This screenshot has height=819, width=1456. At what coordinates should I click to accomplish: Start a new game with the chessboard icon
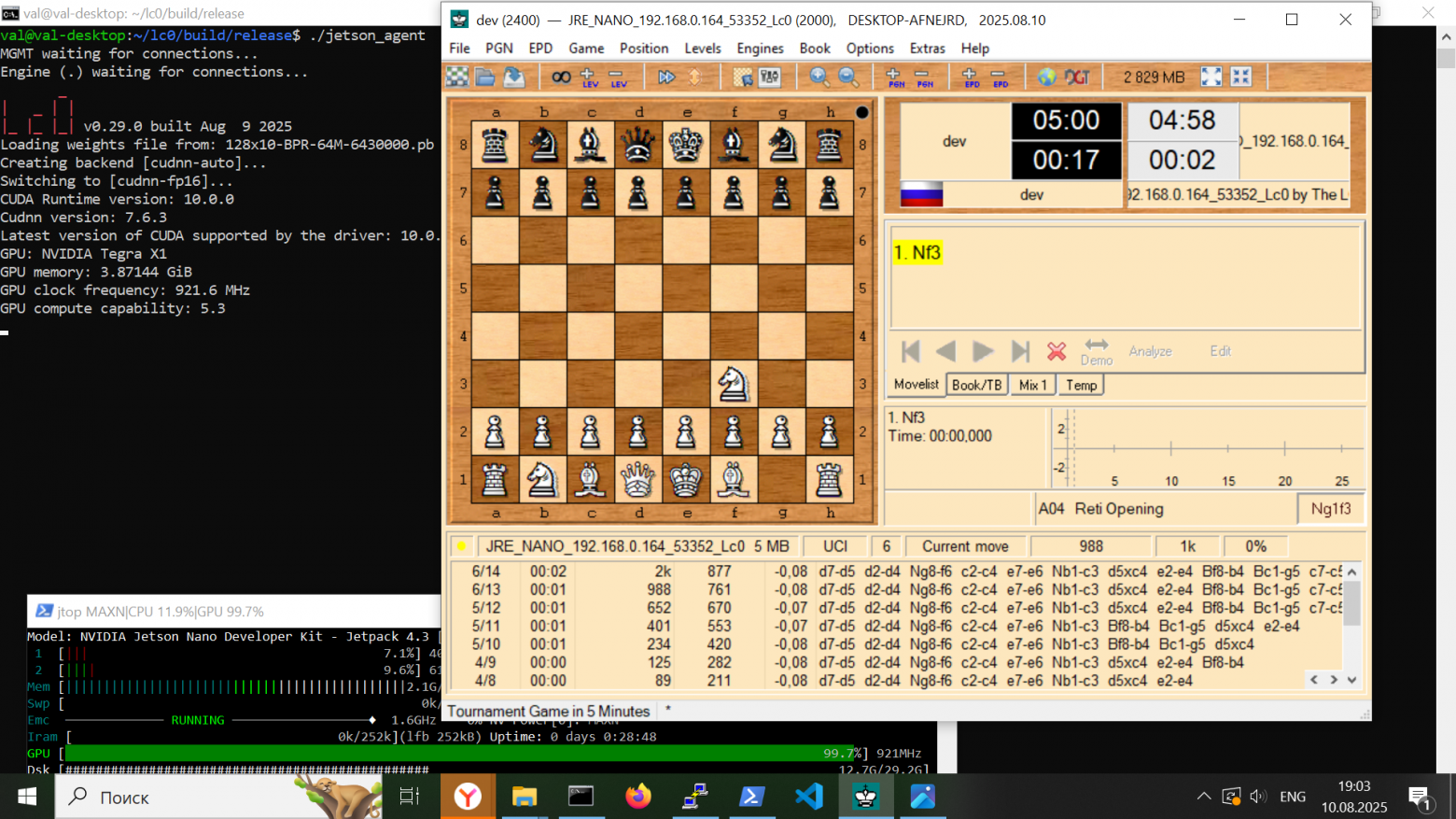pyautogui.click(x=456, y=77)
